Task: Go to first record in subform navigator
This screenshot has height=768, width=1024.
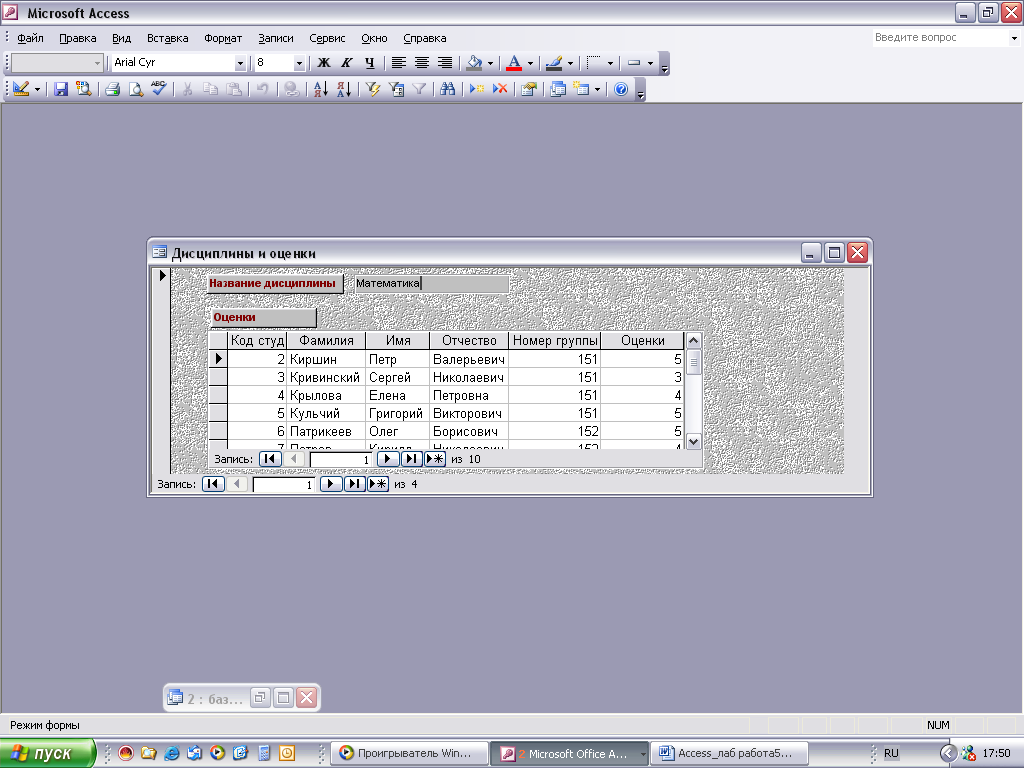Action: [x=270, y=459]
